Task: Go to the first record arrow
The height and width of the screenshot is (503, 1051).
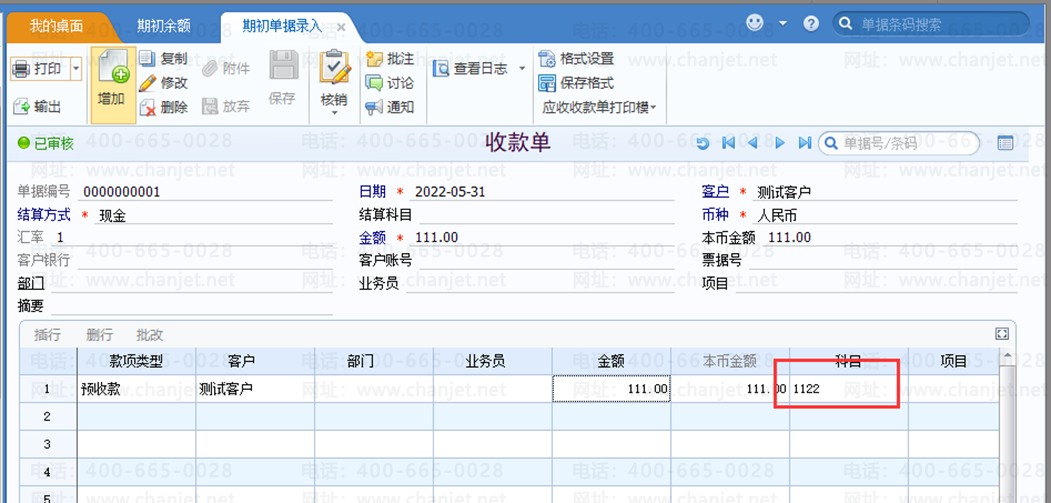Action: [728, 144]
